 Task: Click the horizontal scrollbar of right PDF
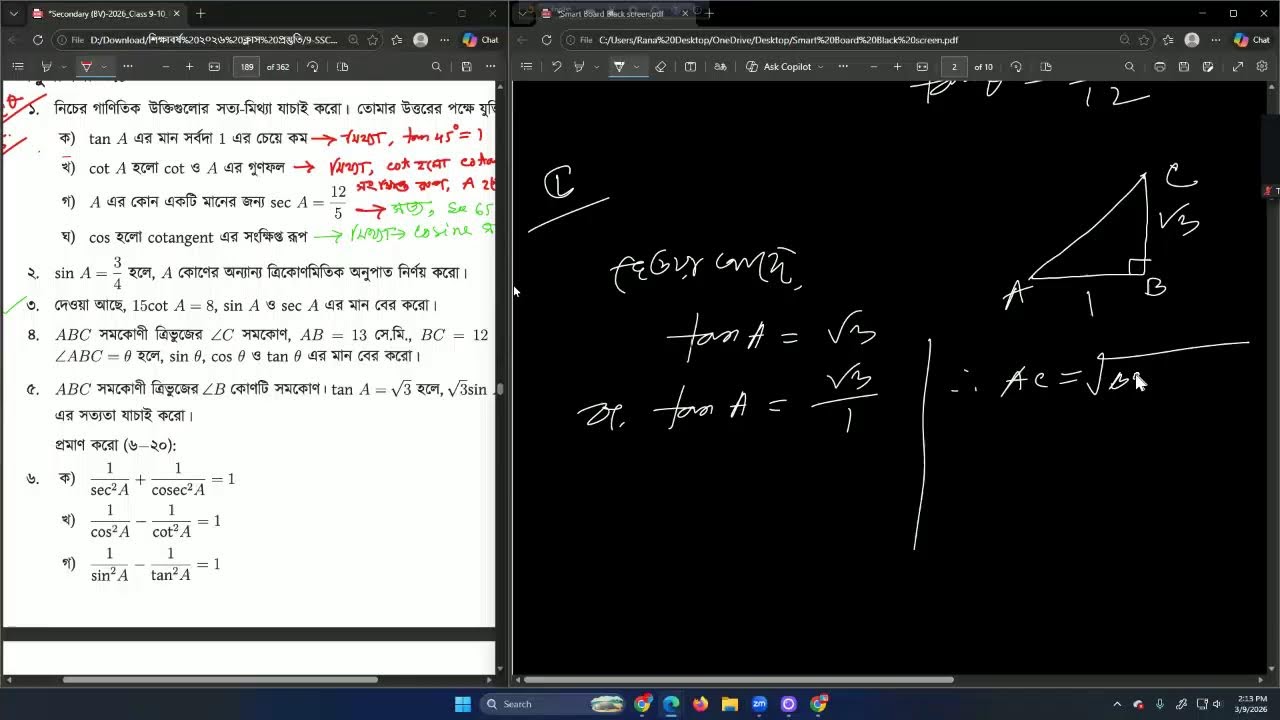coord(738,680)
